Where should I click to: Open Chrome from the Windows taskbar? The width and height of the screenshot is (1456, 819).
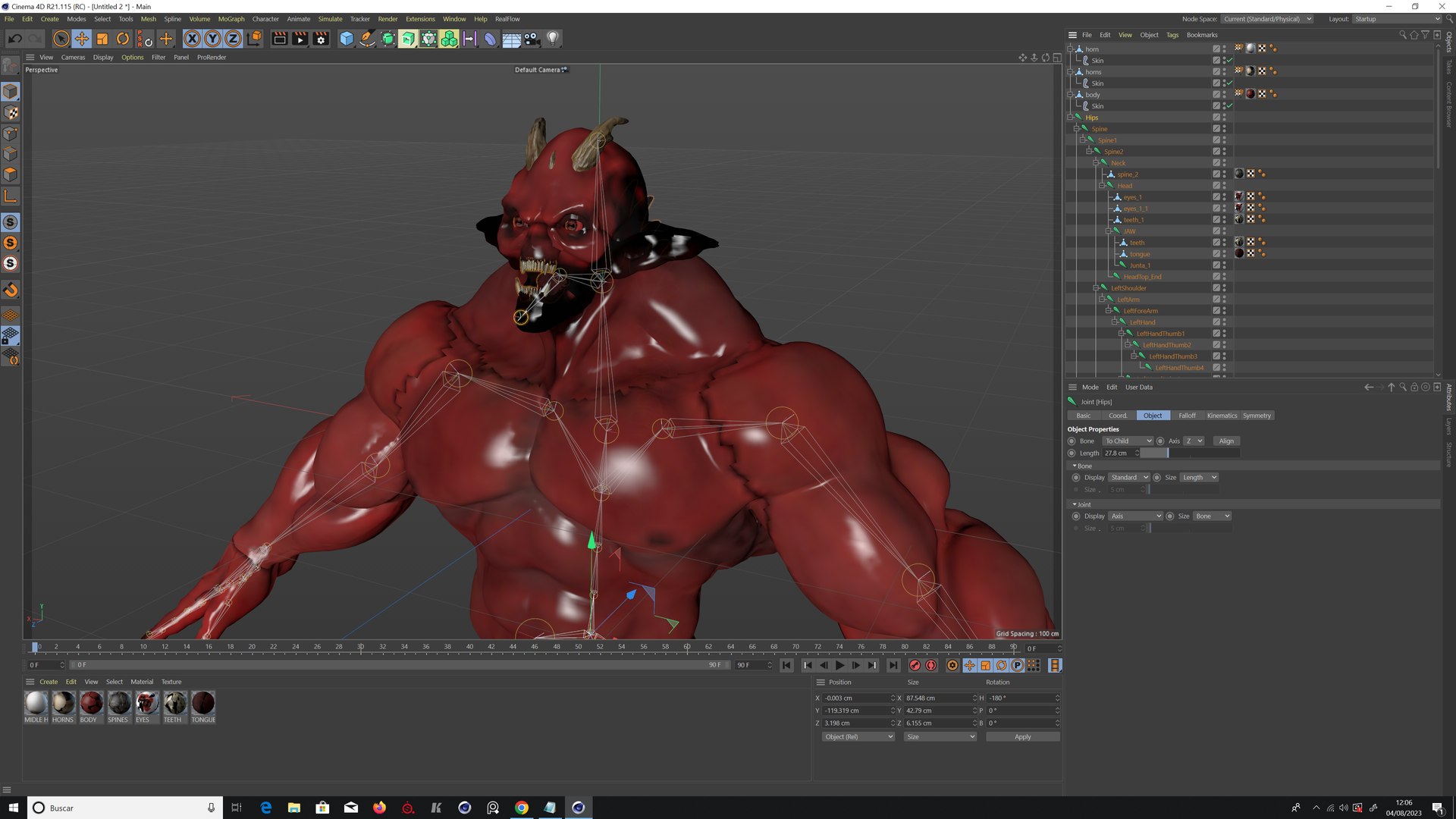pyautogui.click(x=522, y=808)
